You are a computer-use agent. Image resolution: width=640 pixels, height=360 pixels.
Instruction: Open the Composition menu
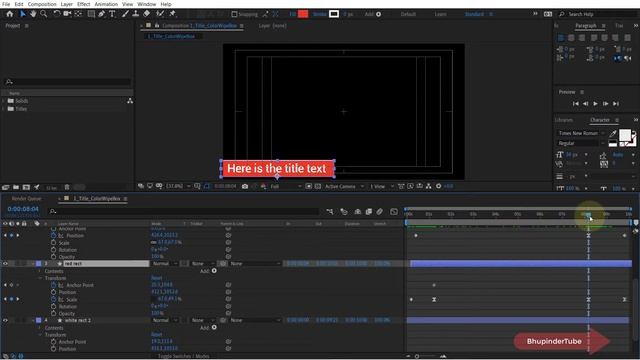(42, 4)
